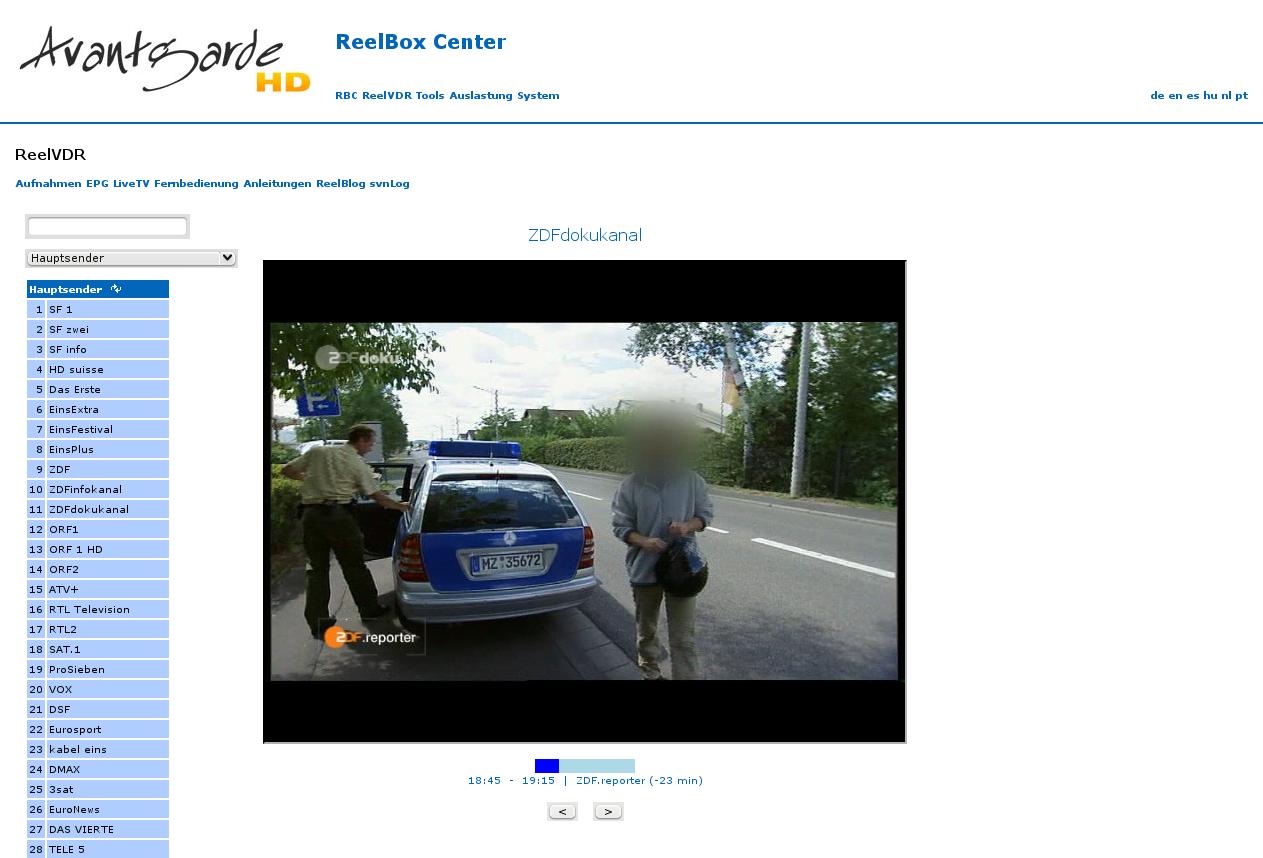Open the System menu item
The width and height of the screenshot is (1263, 858).
click(538, 96)
